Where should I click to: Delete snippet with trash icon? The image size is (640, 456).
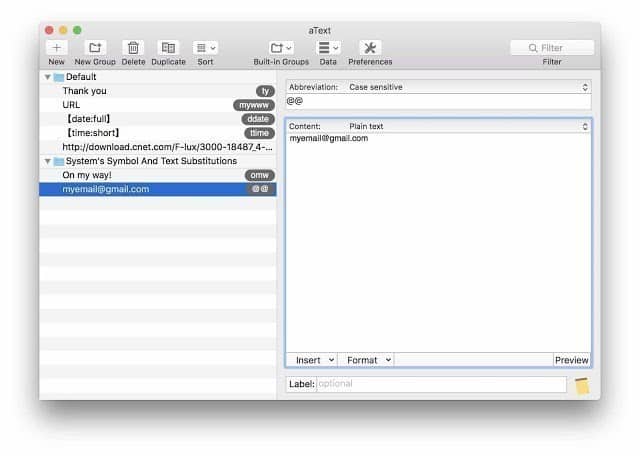tap(133, 48)
